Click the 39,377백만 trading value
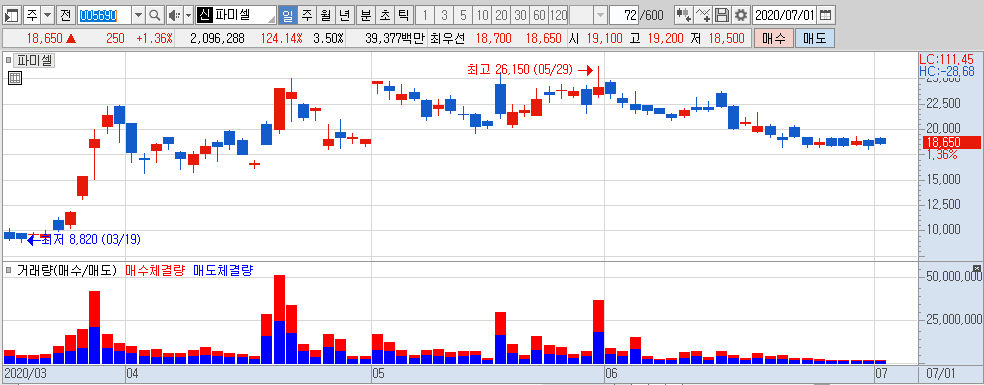984x385 pixels. click(x=394, y=38)
